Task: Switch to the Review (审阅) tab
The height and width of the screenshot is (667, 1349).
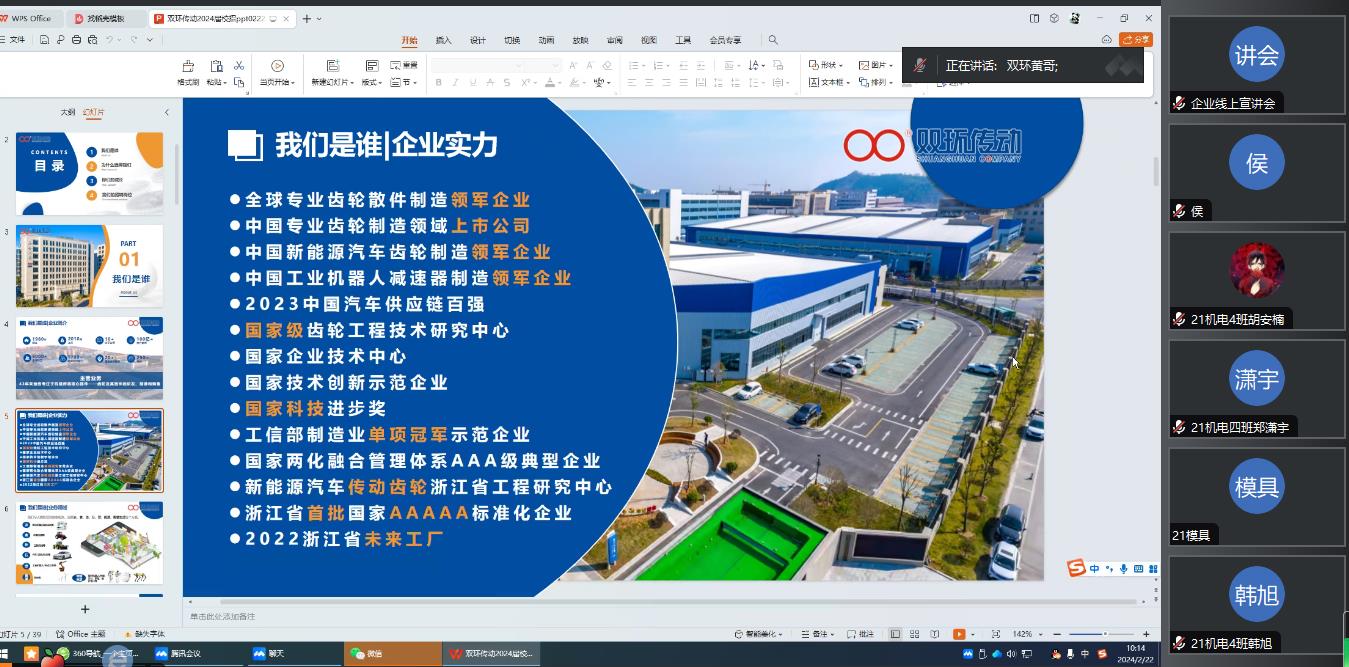Action: [x=614, y=40]
